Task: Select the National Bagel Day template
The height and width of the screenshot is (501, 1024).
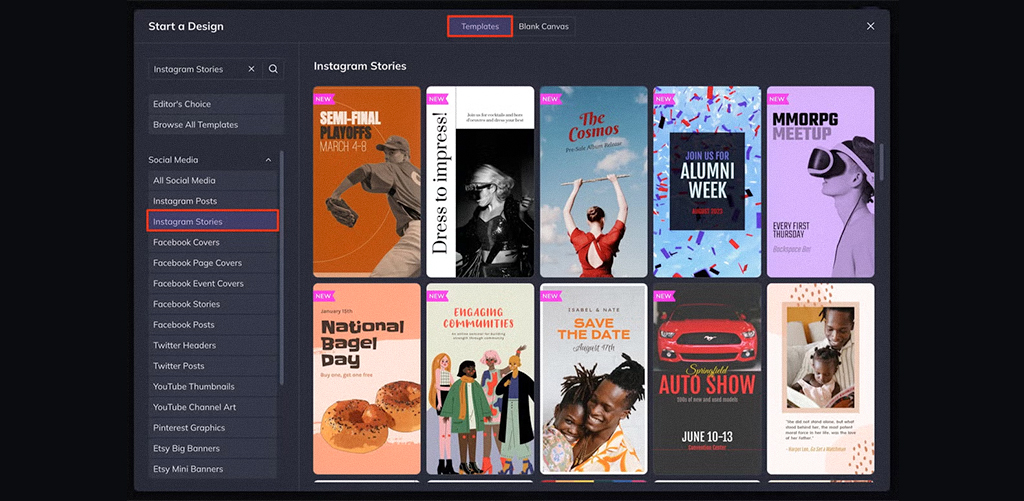Action: point(366,378)
